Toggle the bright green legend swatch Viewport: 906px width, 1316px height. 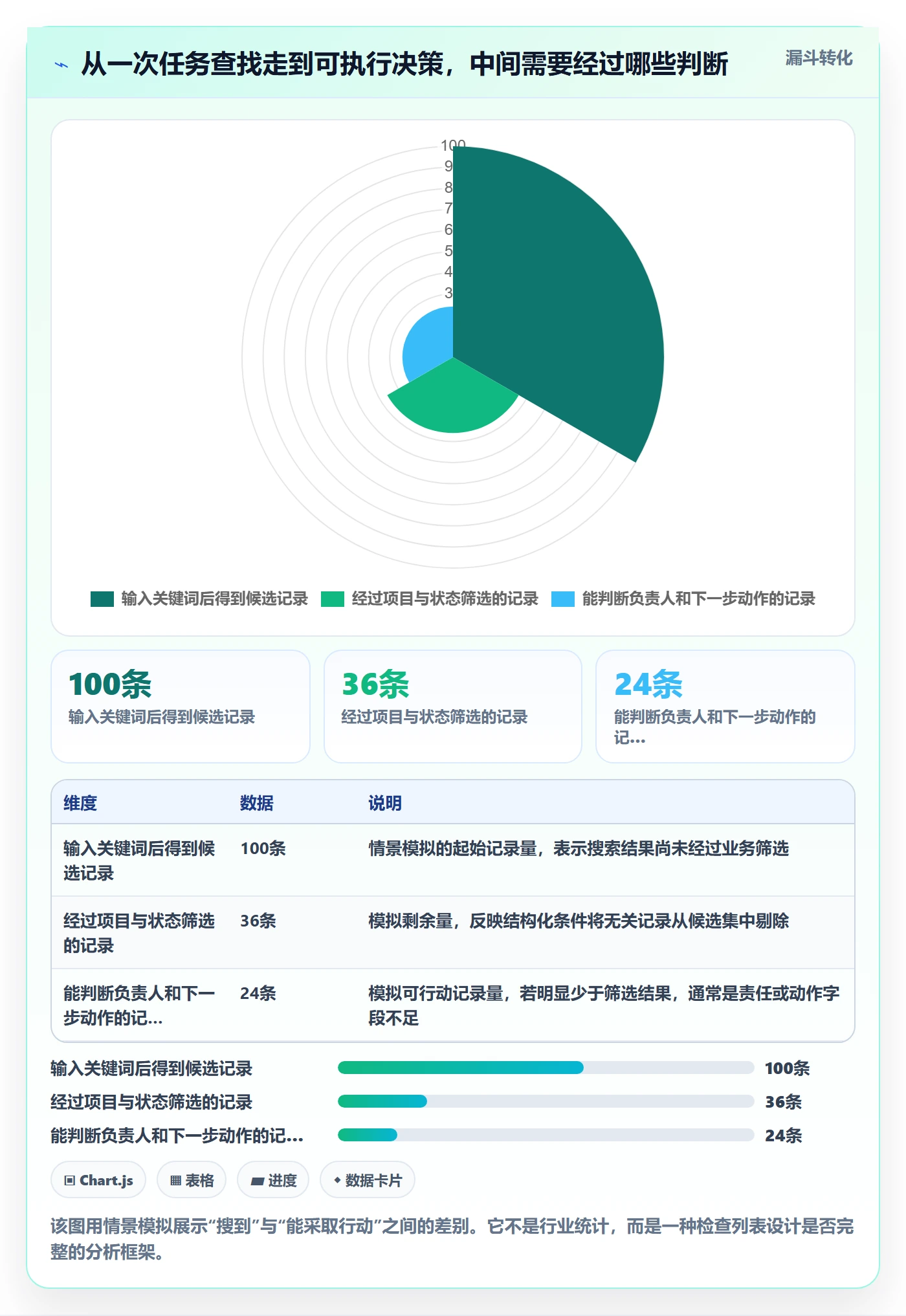pyautogui.click(x=333, y=599)
